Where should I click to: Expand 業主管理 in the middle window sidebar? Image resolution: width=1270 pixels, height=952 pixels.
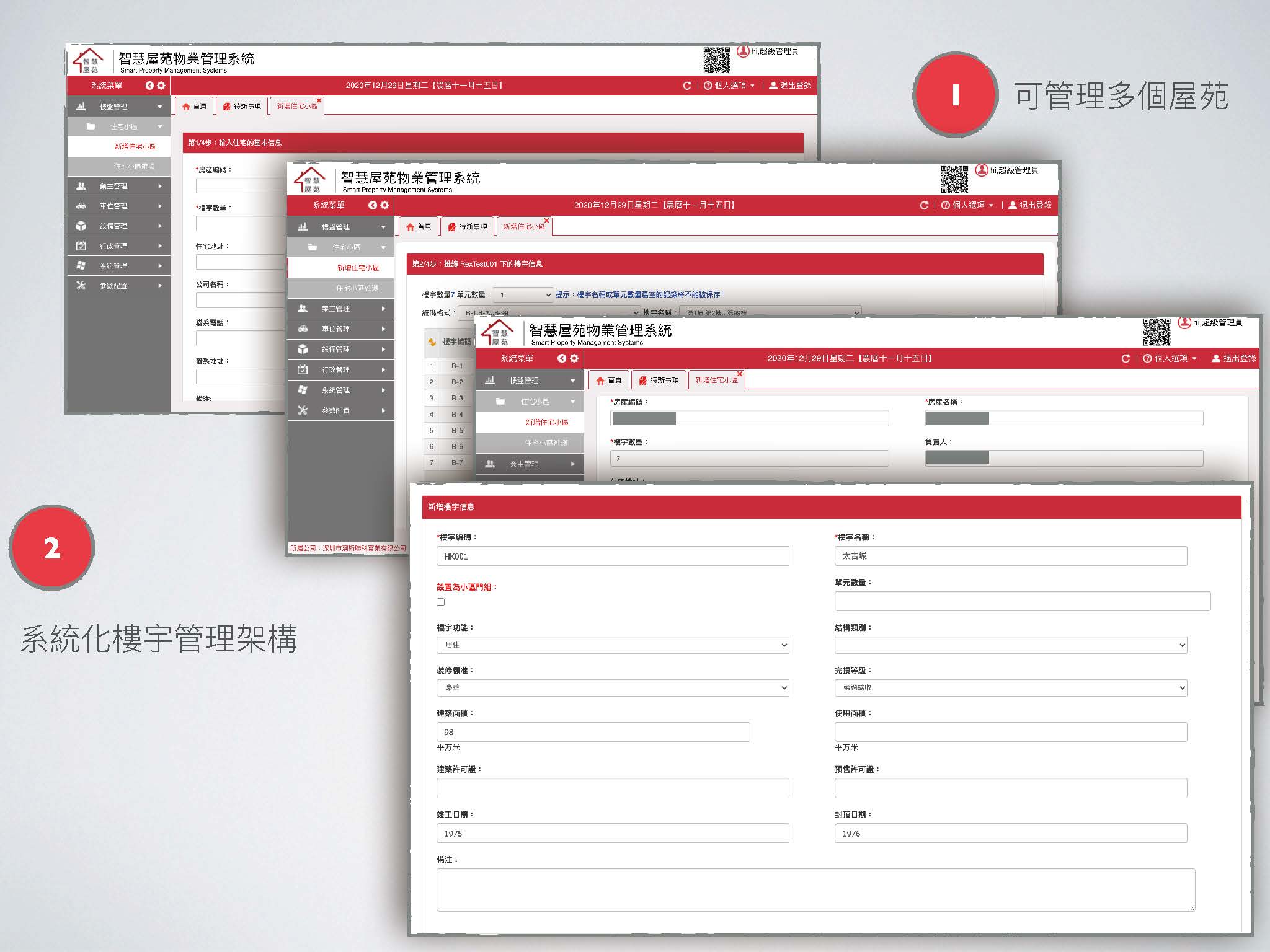coord(341,309)
